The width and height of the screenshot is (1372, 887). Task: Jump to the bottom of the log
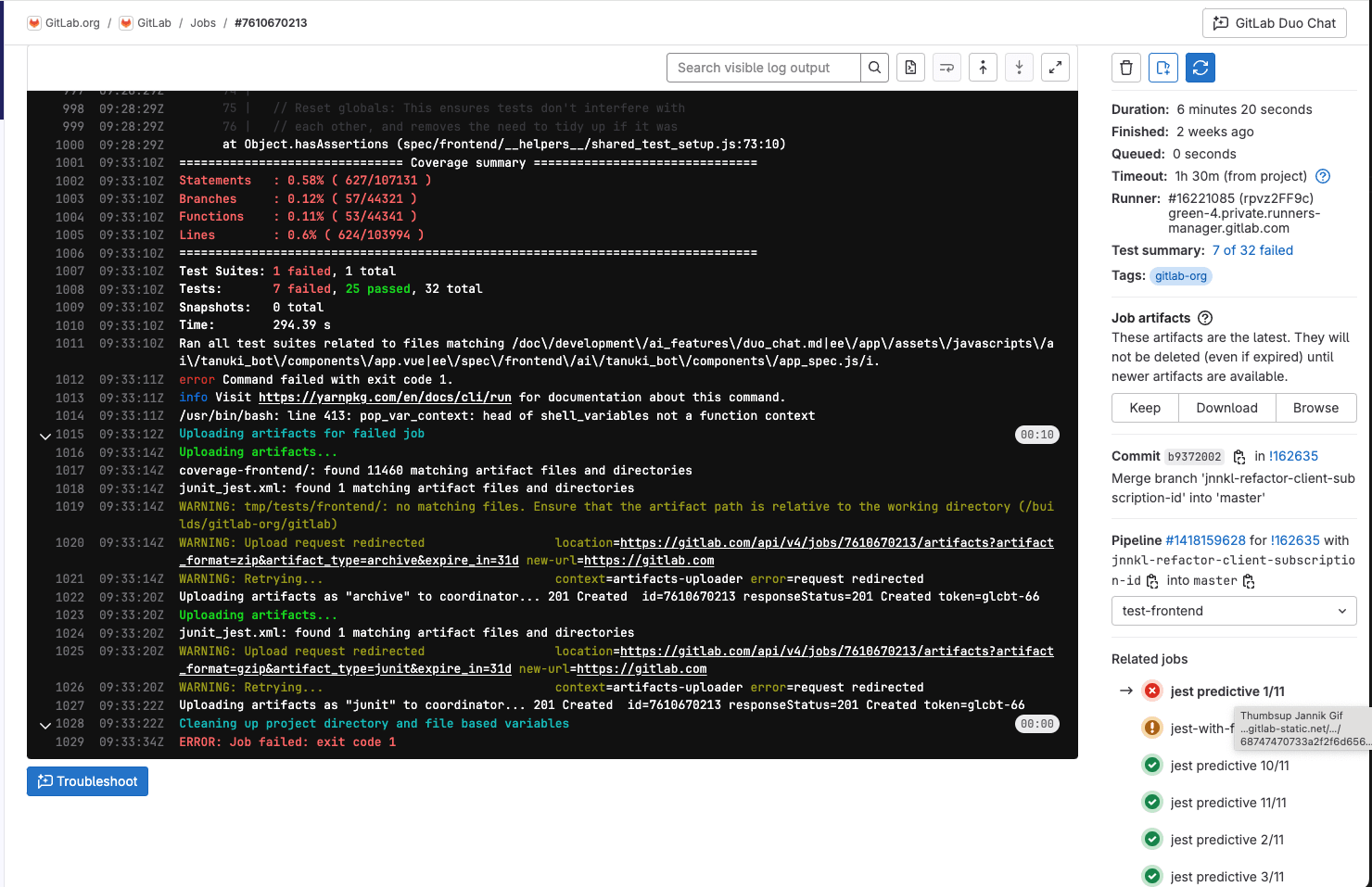(1019, 68)
